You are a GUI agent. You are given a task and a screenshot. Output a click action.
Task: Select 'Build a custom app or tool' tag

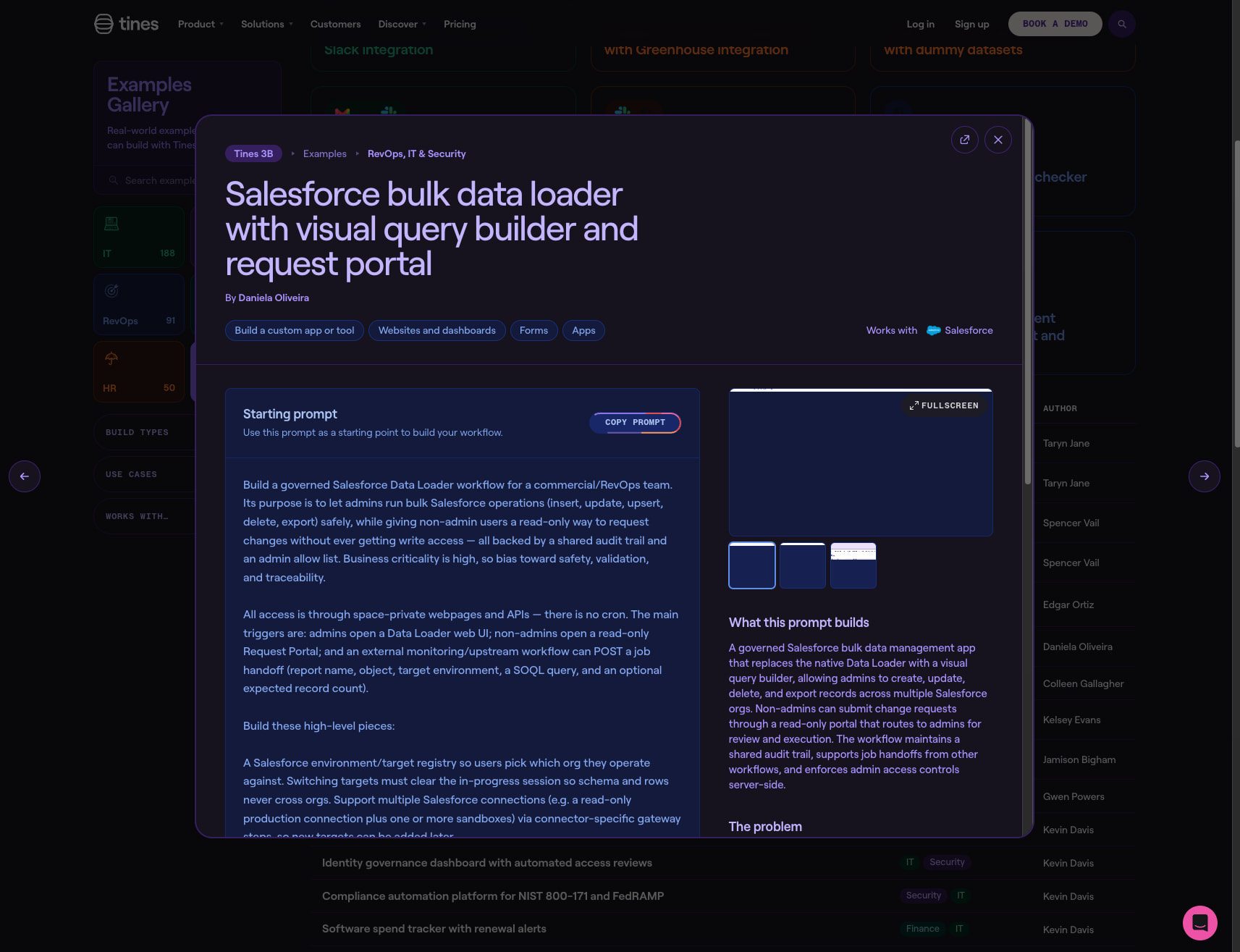[295, 331]
